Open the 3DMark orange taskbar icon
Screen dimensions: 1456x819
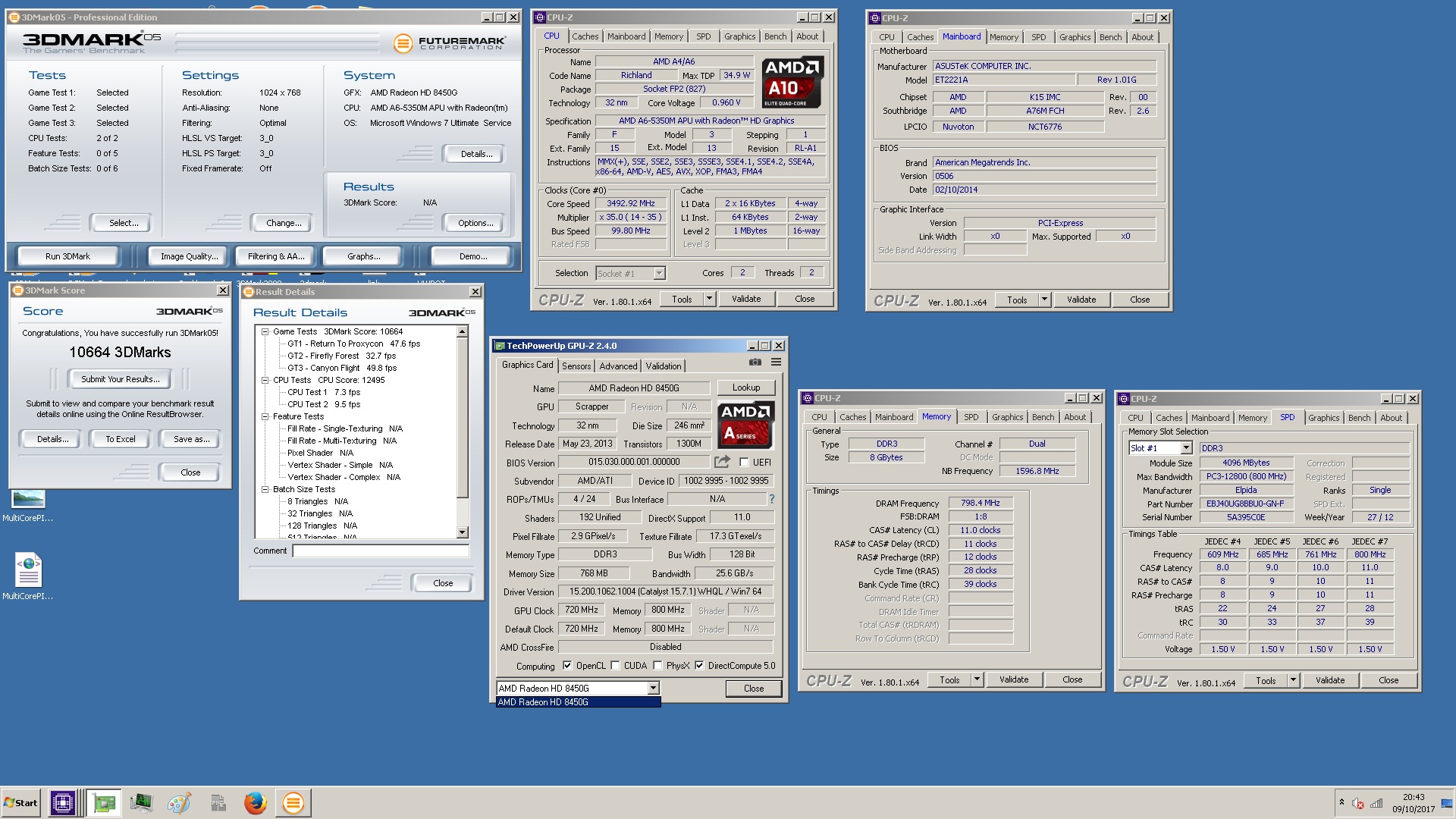[x=293, y=802]
